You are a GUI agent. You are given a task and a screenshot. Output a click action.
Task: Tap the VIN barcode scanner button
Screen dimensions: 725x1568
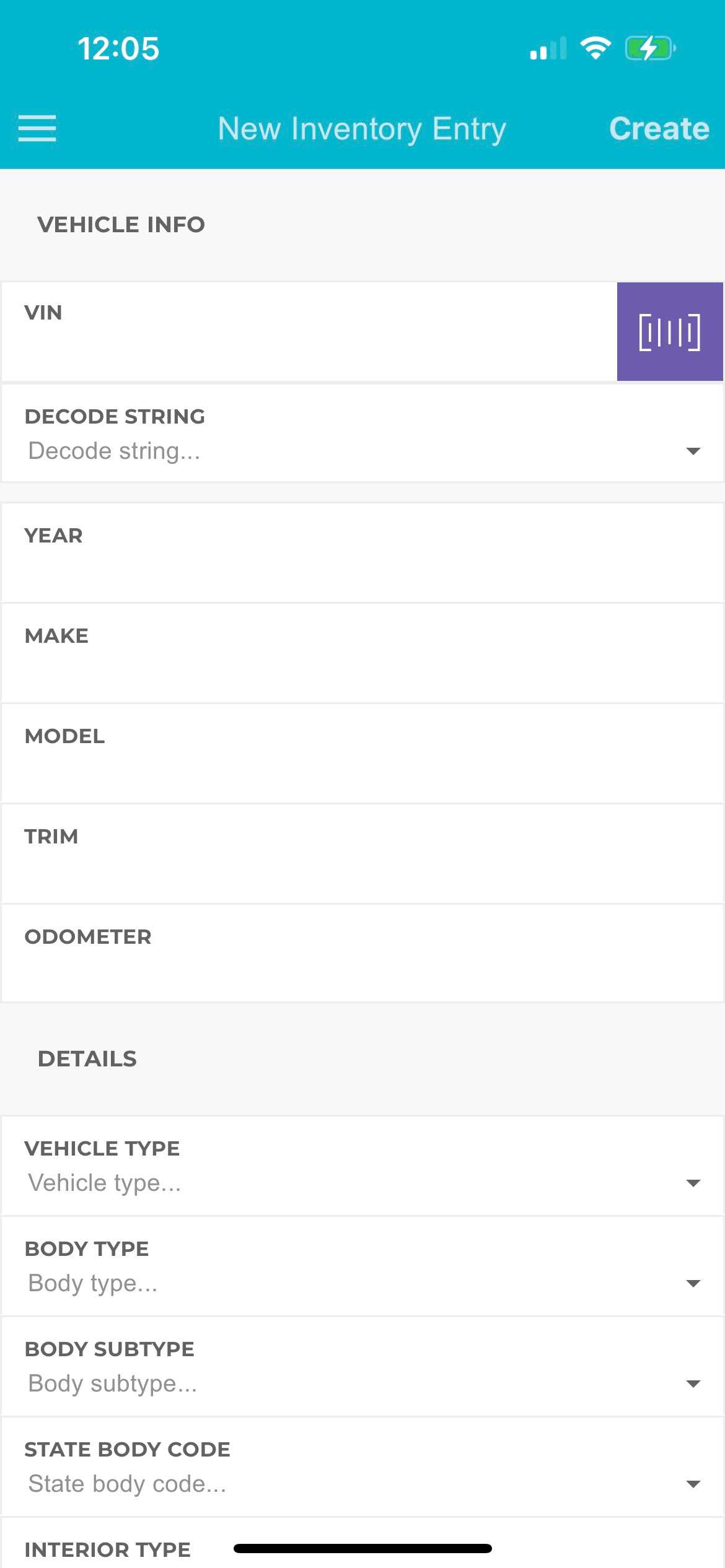669,332
